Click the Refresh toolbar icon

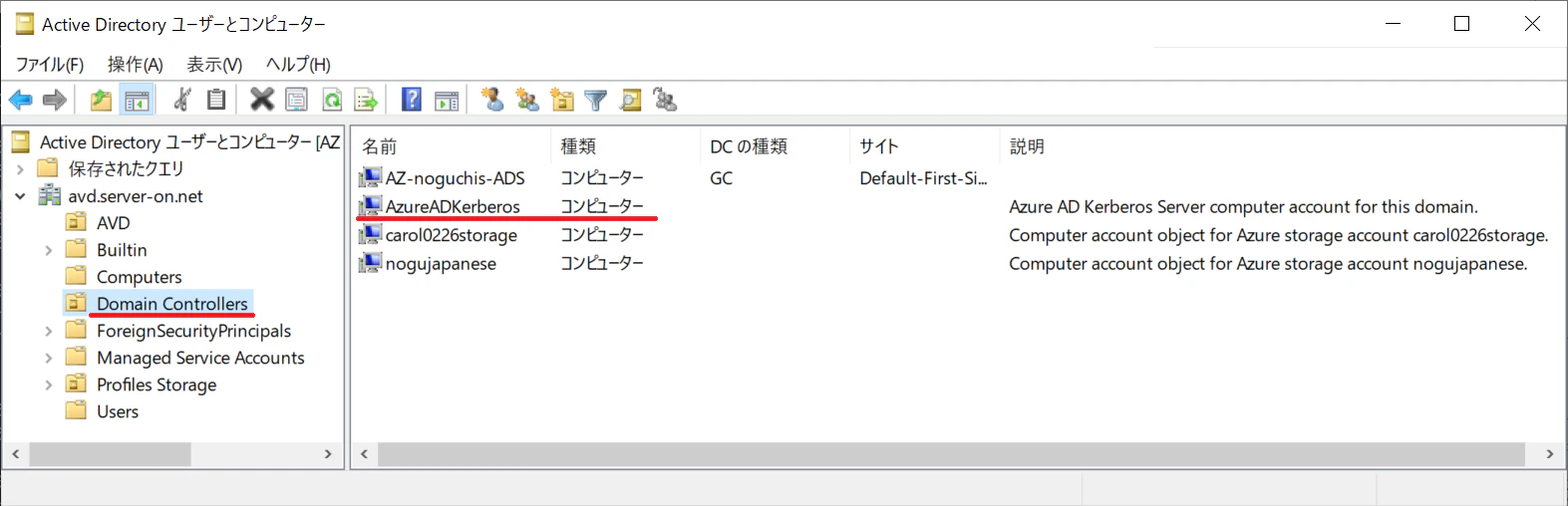click(332, 100)
